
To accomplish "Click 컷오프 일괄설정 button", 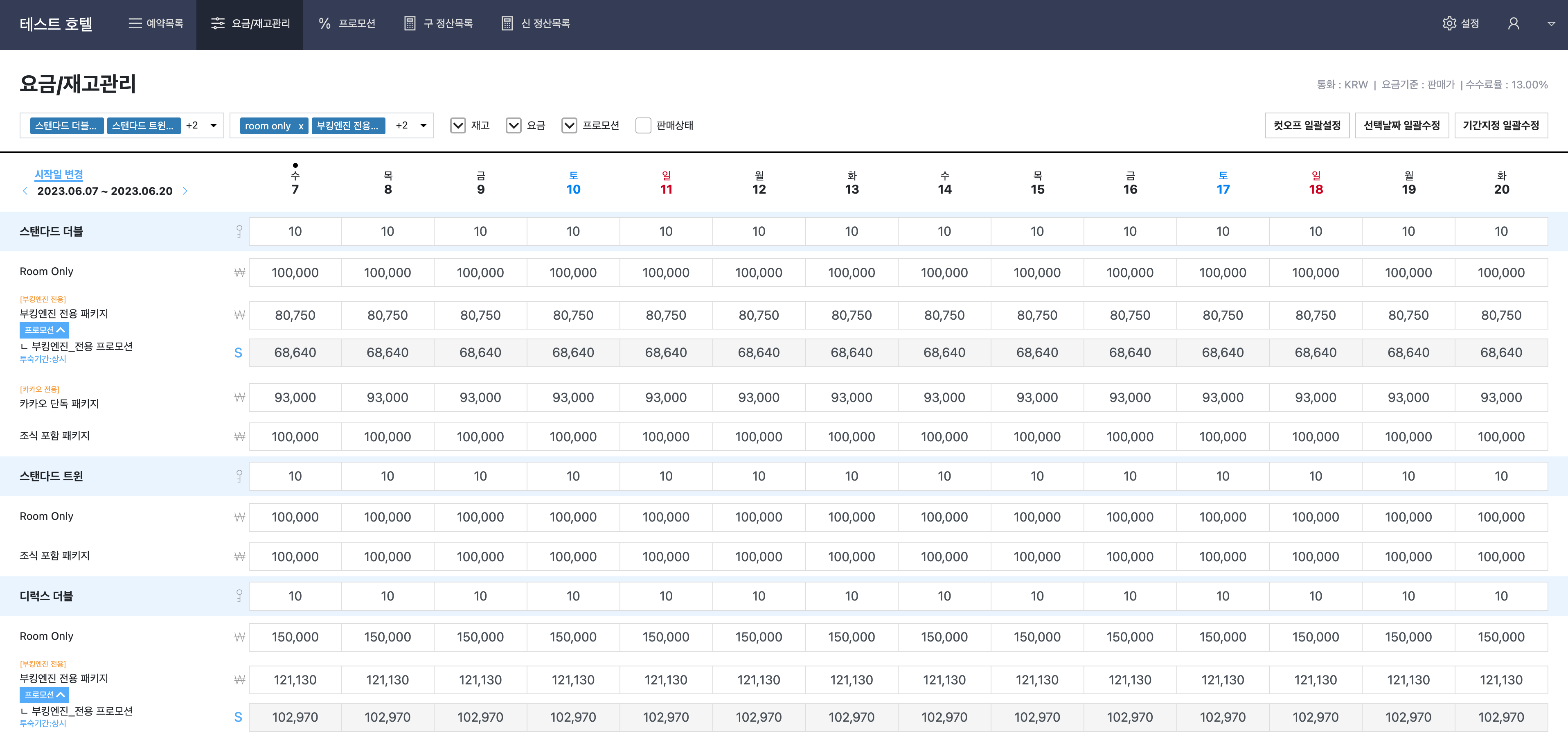I will 1307,126.
